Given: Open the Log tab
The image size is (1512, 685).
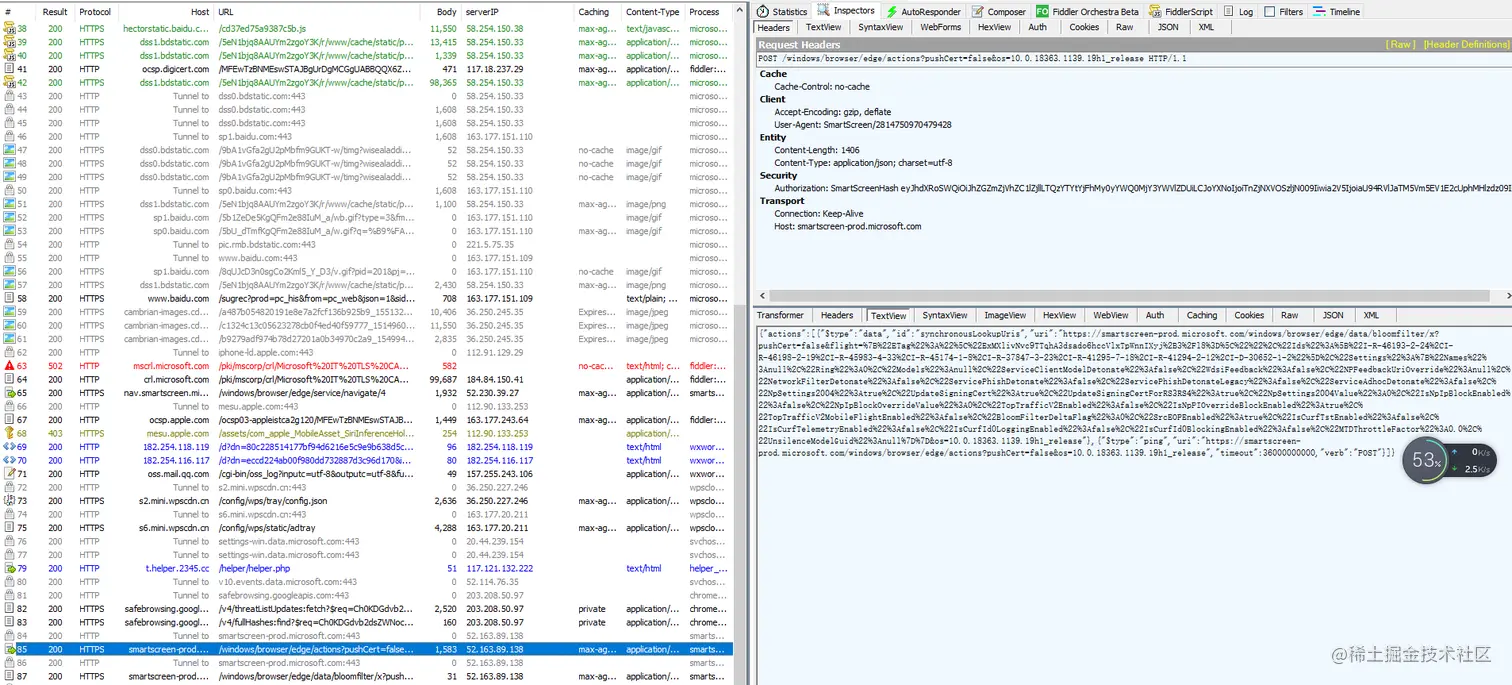Looking at the screenshot, I should coord(1237,11).
